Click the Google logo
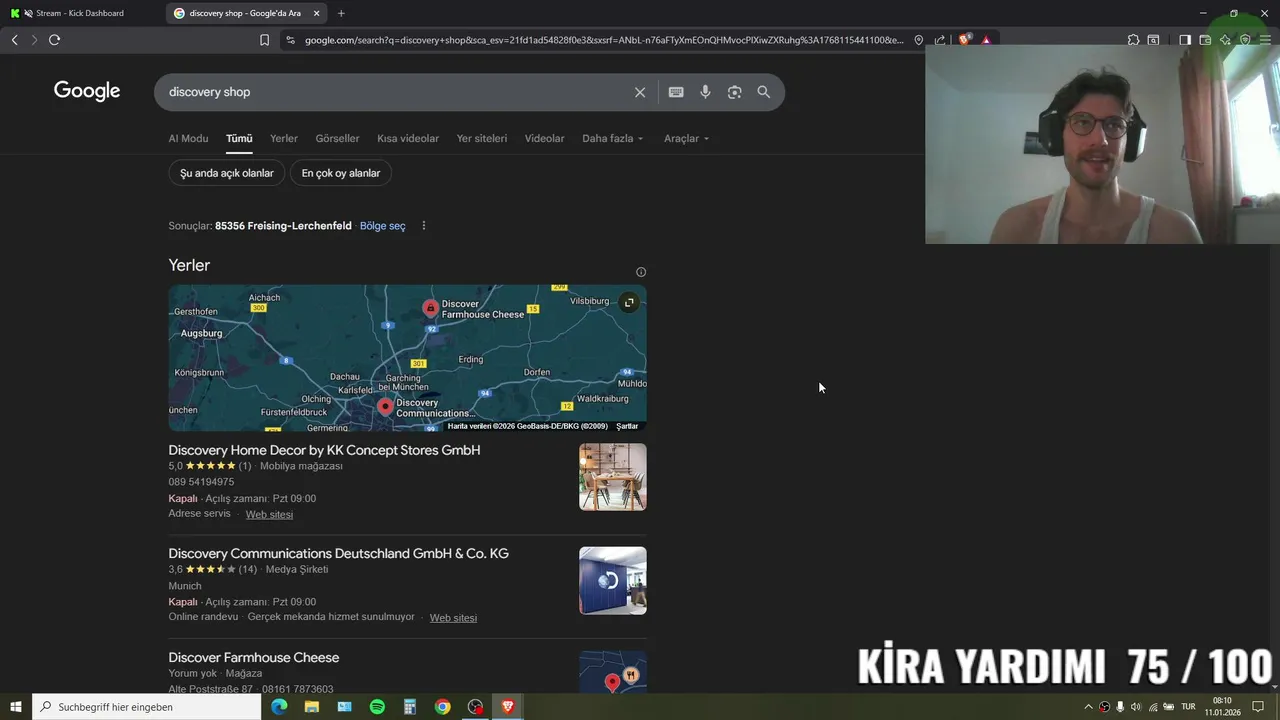The height and width of the screenshot is (720, 1280). tap(87, 91)
